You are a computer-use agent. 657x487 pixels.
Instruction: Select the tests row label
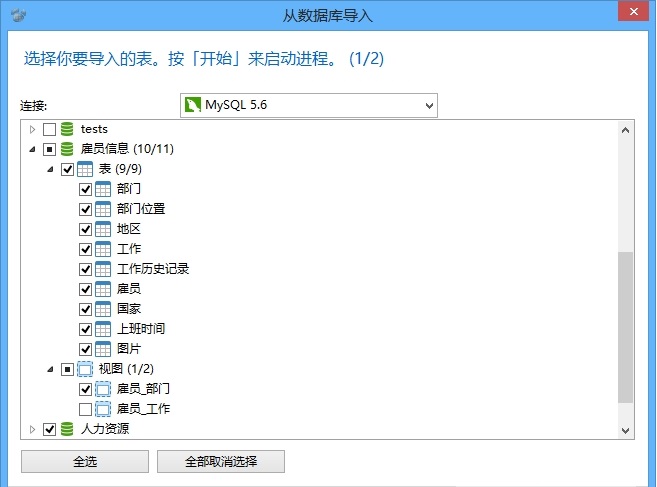pos(94,129)
